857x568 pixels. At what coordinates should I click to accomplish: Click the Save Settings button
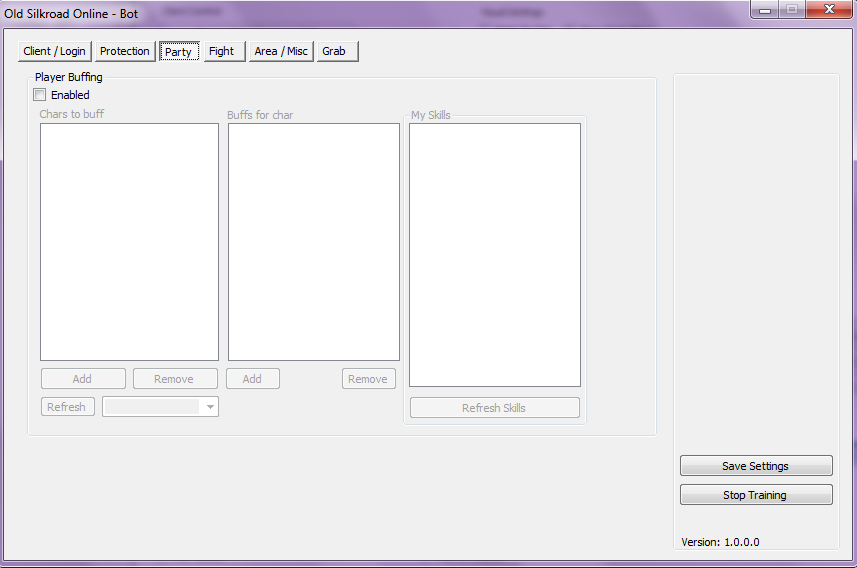click(756, 466)
